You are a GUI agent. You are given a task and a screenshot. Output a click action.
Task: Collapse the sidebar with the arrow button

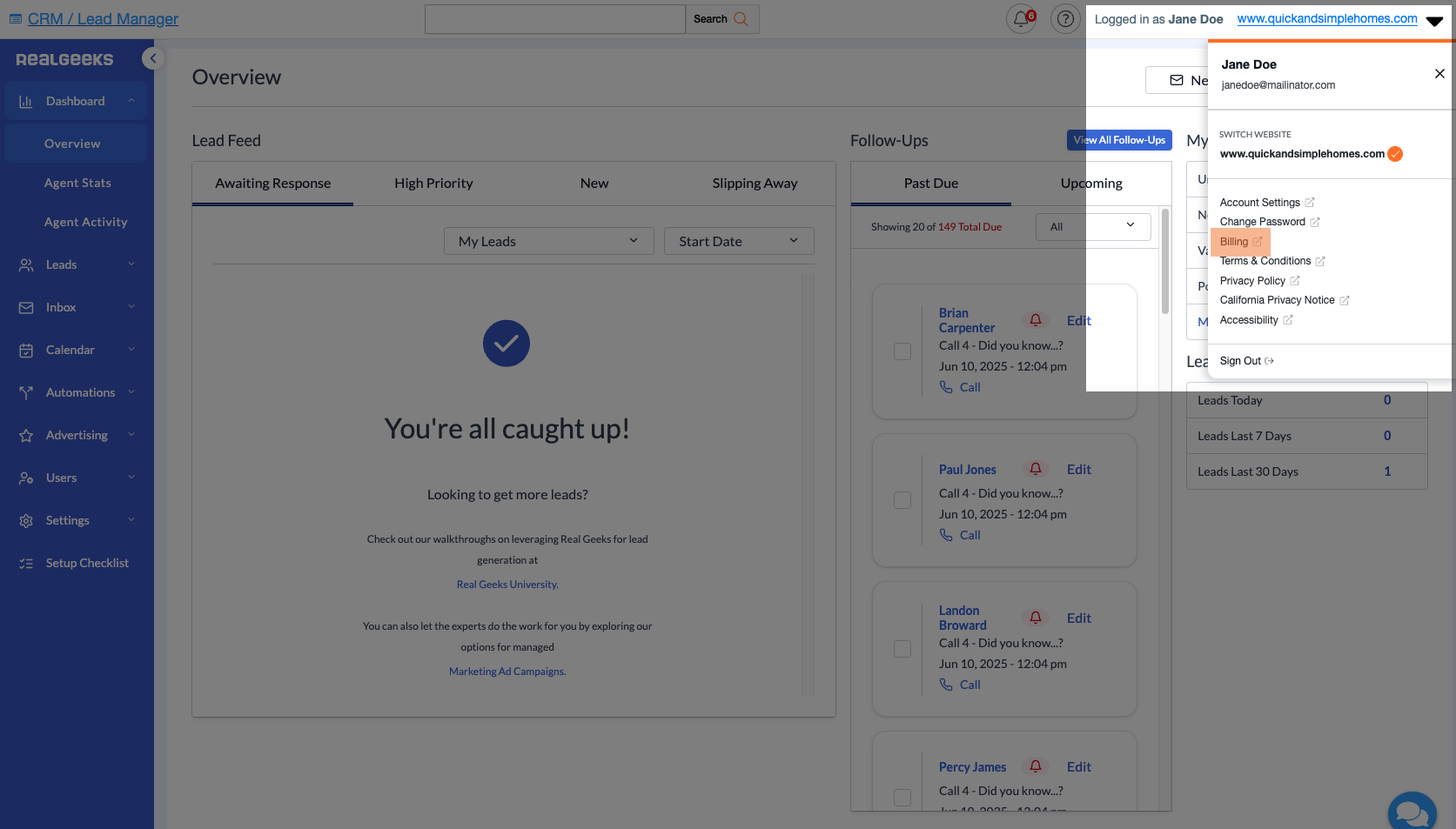pyautogui.click(x=153, y=58)
